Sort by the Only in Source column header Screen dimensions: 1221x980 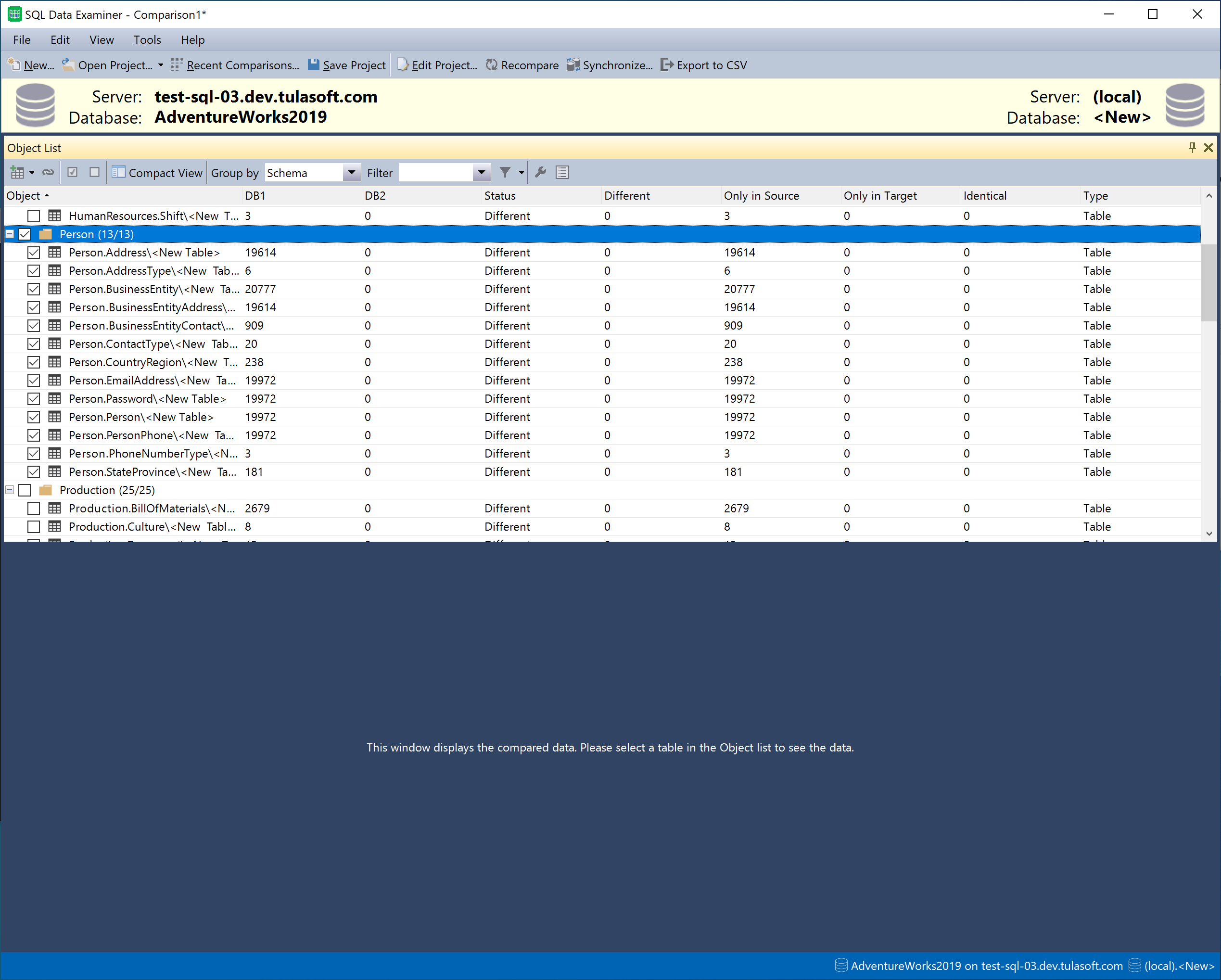780,195
